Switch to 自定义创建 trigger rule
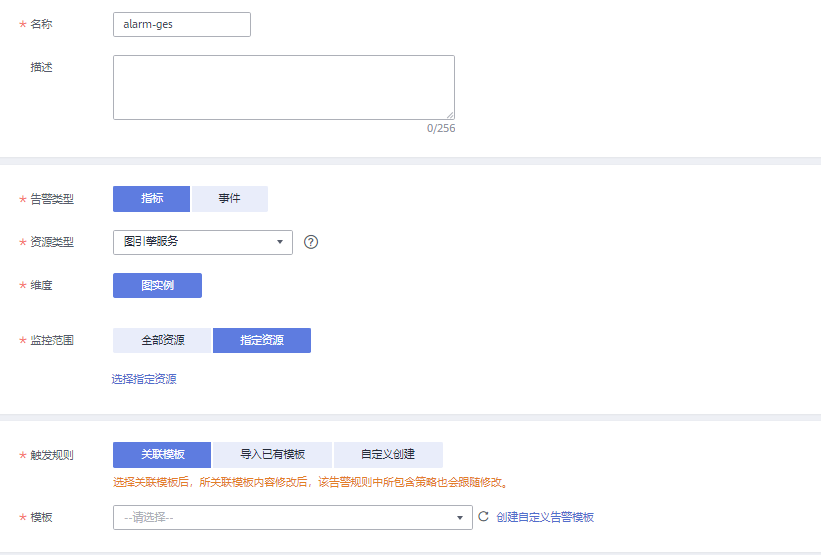 pyautogui.click(x=388, y=454)
